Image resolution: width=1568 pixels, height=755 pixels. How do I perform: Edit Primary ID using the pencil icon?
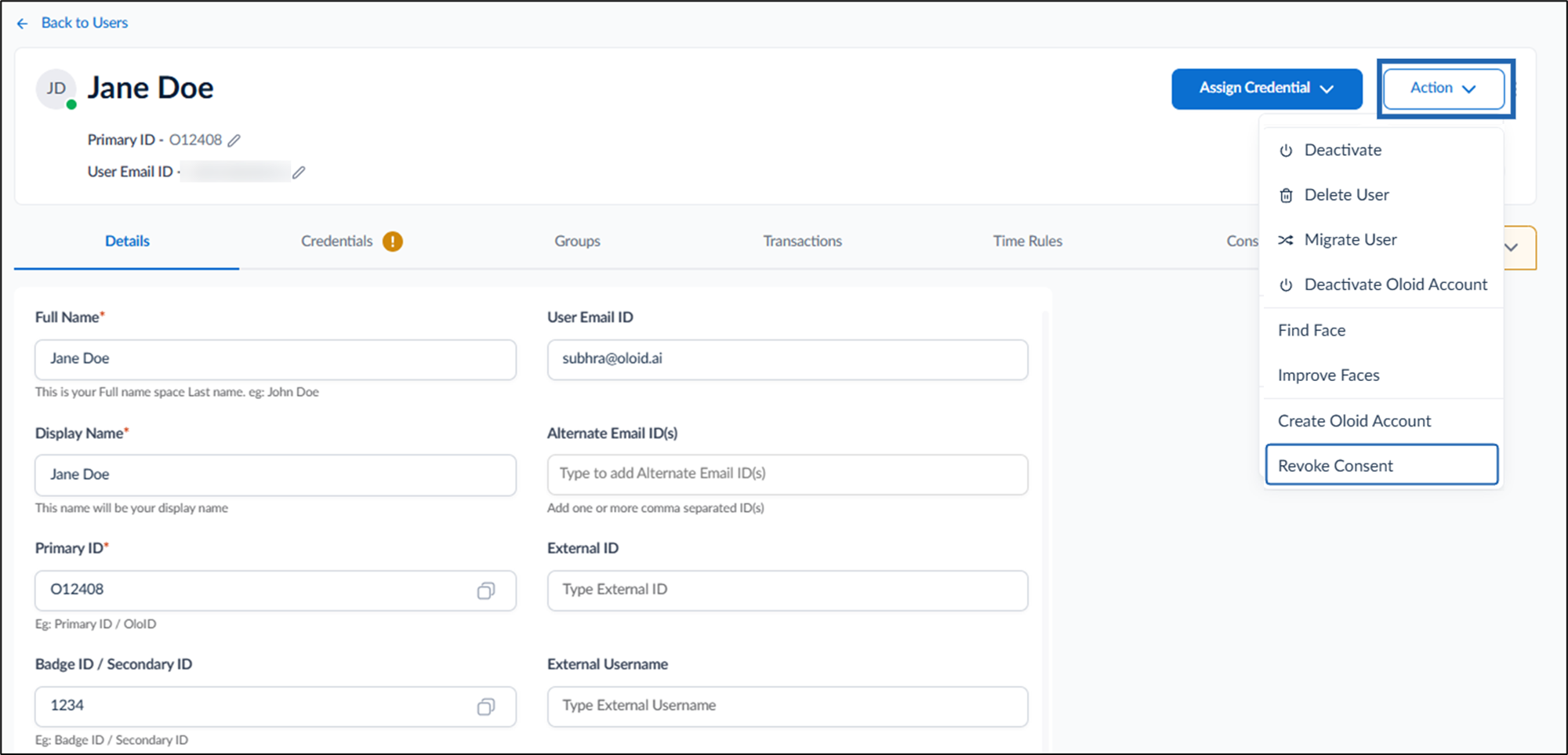234,140
